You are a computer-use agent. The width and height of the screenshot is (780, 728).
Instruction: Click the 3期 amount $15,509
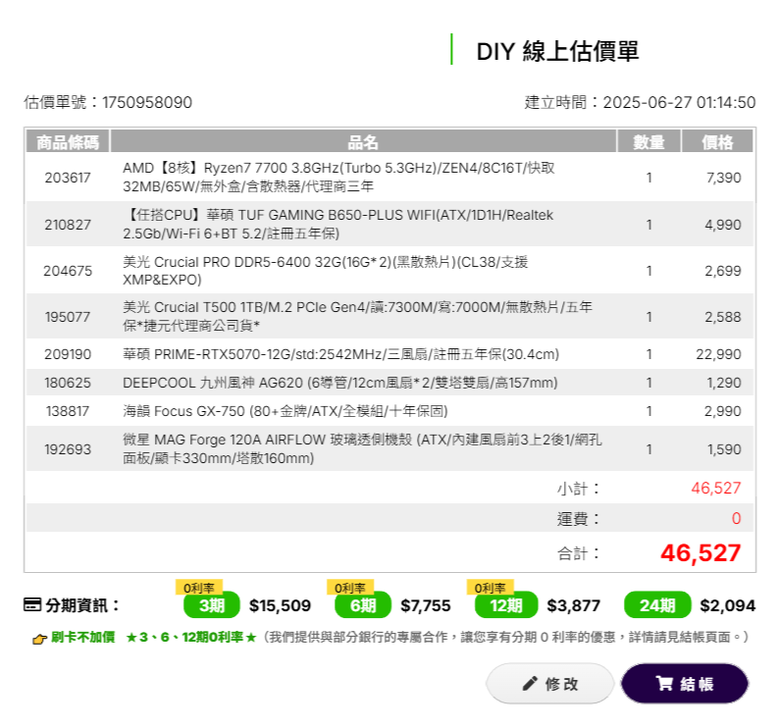280,606
